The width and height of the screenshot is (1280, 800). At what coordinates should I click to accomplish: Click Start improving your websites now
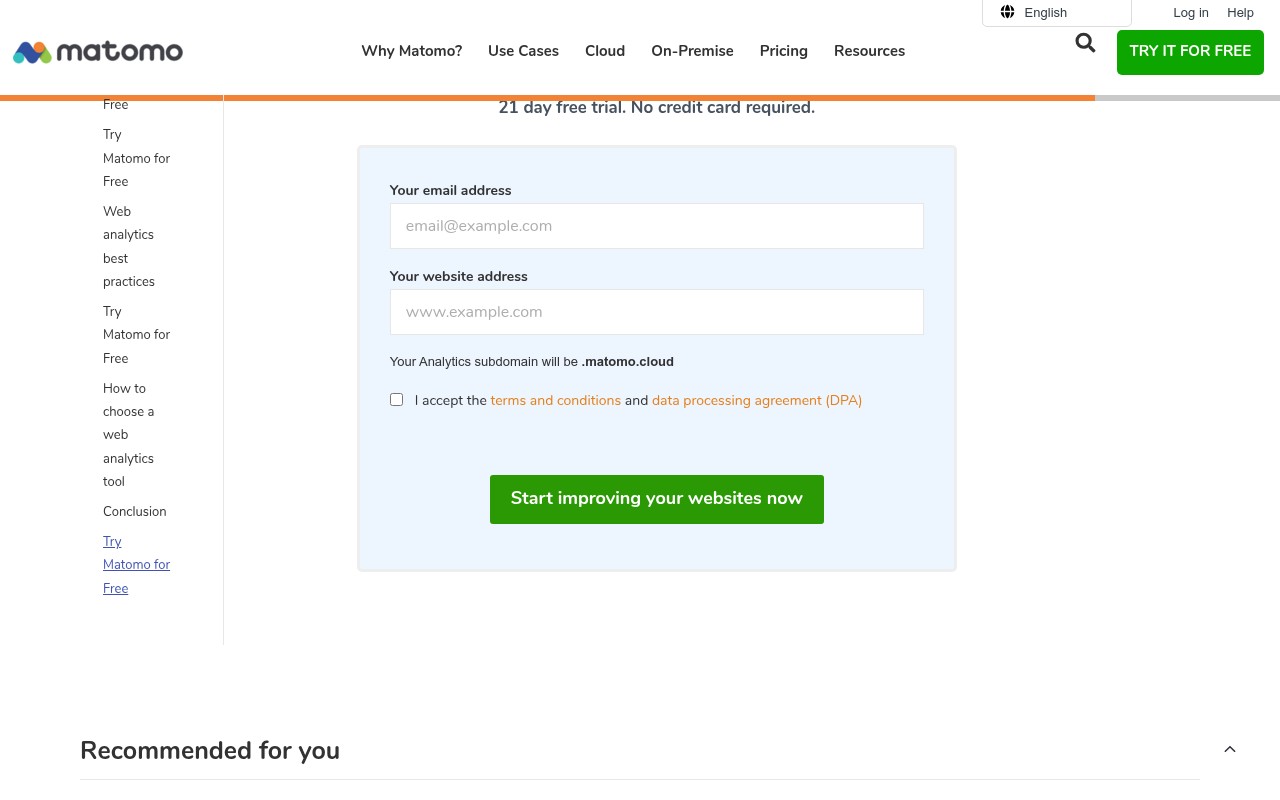(656, 498)
